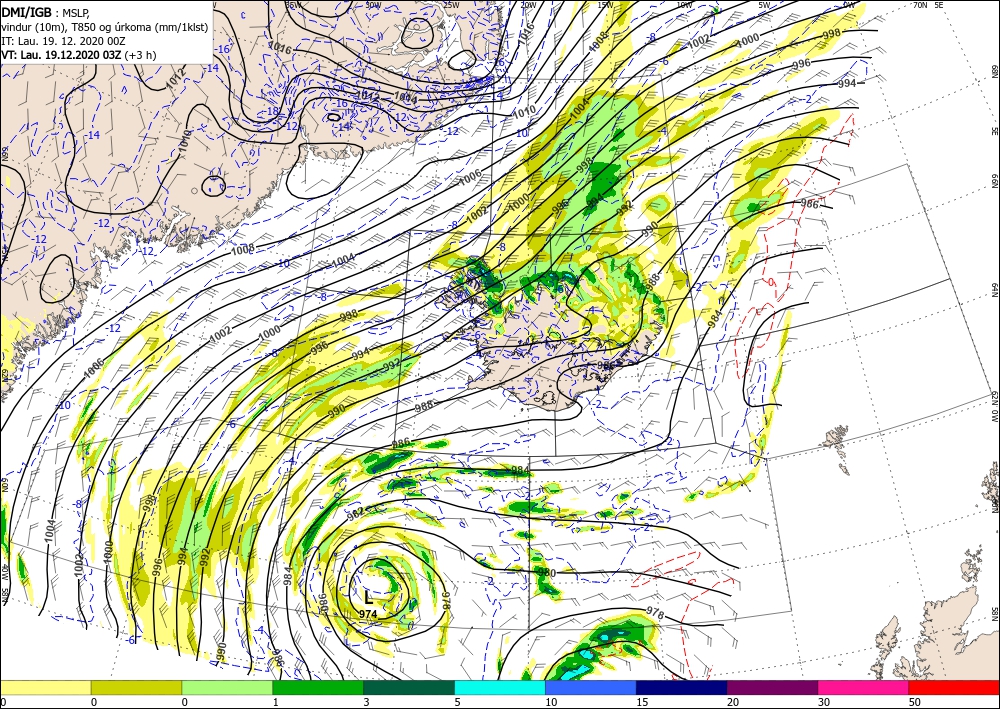The image size is (1000, 709).
Task: Click the legend value 20
Action: [733, 702]
